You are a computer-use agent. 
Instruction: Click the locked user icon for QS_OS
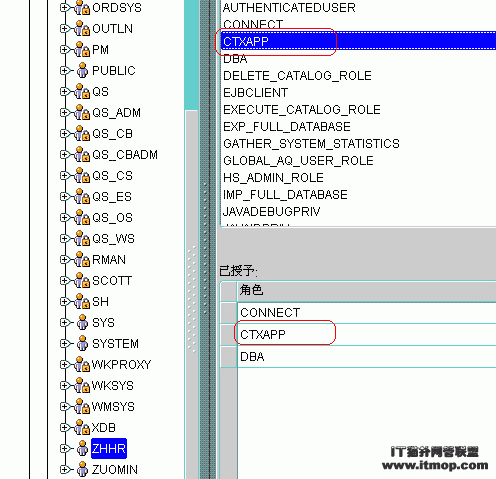[x=82, y=218]
